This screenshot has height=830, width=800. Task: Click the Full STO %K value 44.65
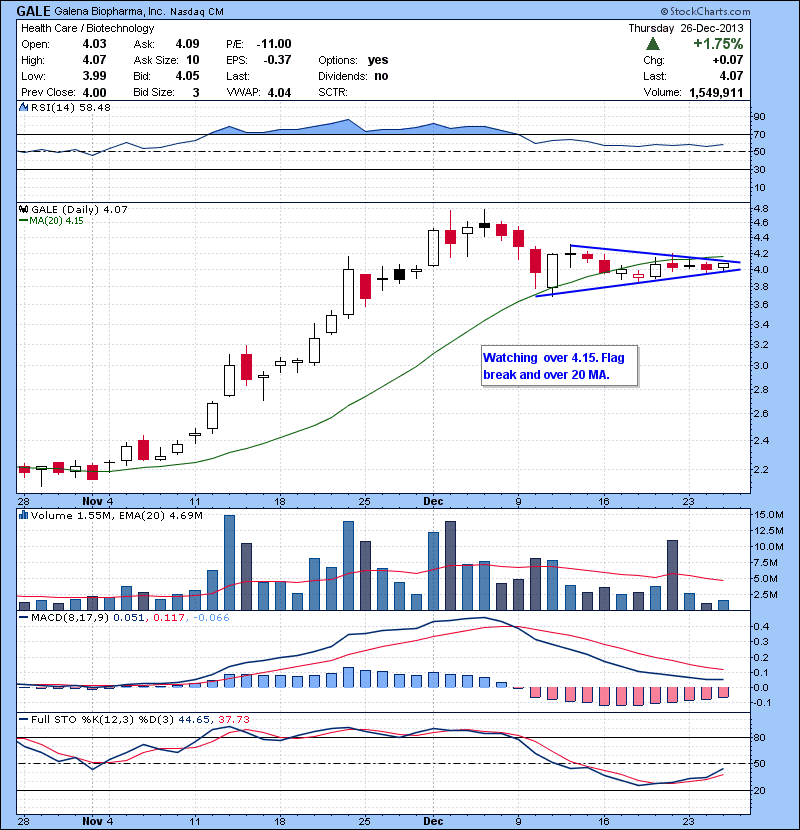click(194, 719)
